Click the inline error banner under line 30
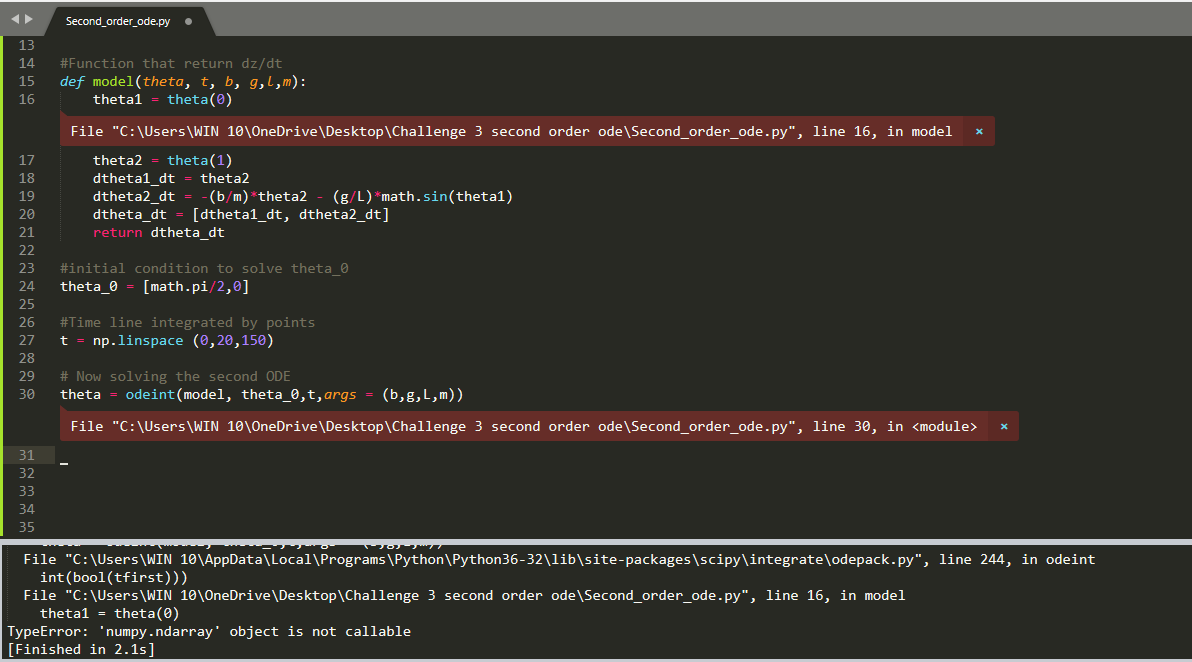Image resolution: width=1192 pixels, height=662 pixels. [x=500, y=426]
